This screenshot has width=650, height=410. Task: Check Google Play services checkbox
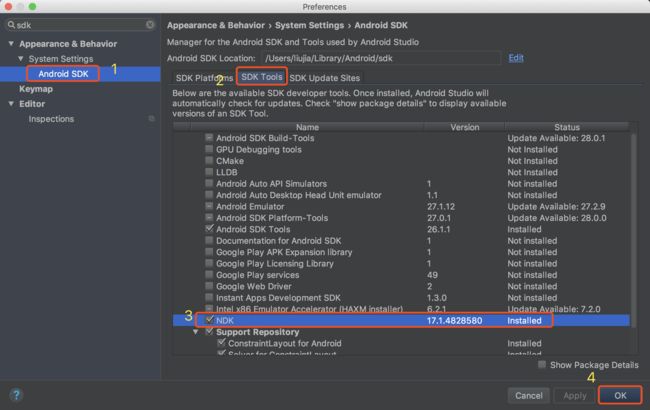209,274
